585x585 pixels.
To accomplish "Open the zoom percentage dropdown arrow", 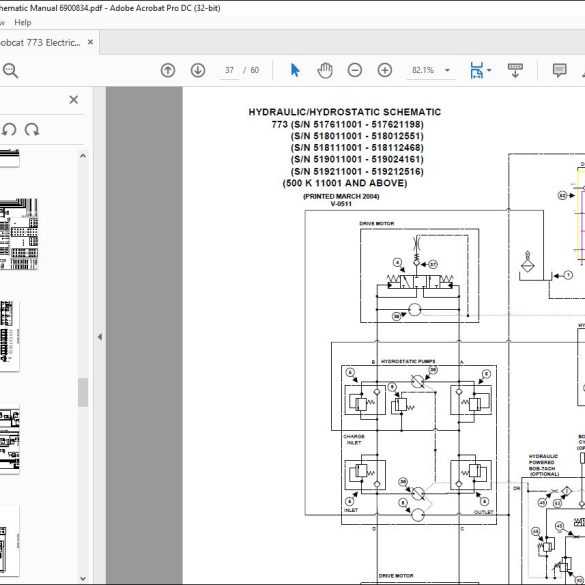I will [x=447, y=70].
